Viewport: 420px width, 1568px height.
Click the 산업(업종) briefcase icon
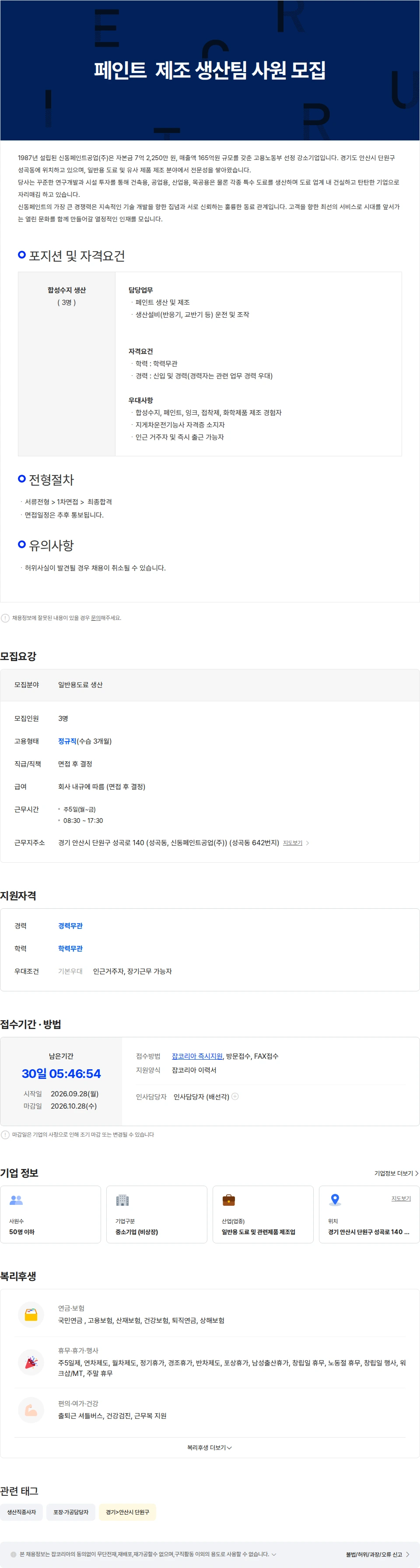click(x=229, y=1200)
